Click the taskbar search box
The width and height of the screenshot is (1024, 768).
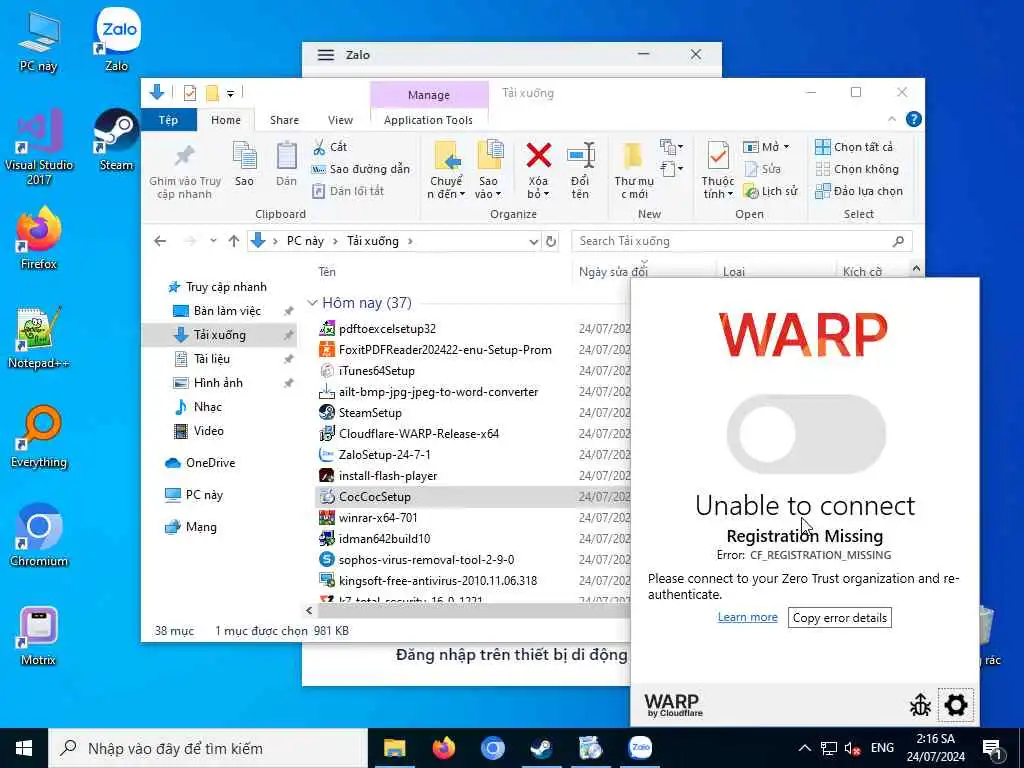208,748
